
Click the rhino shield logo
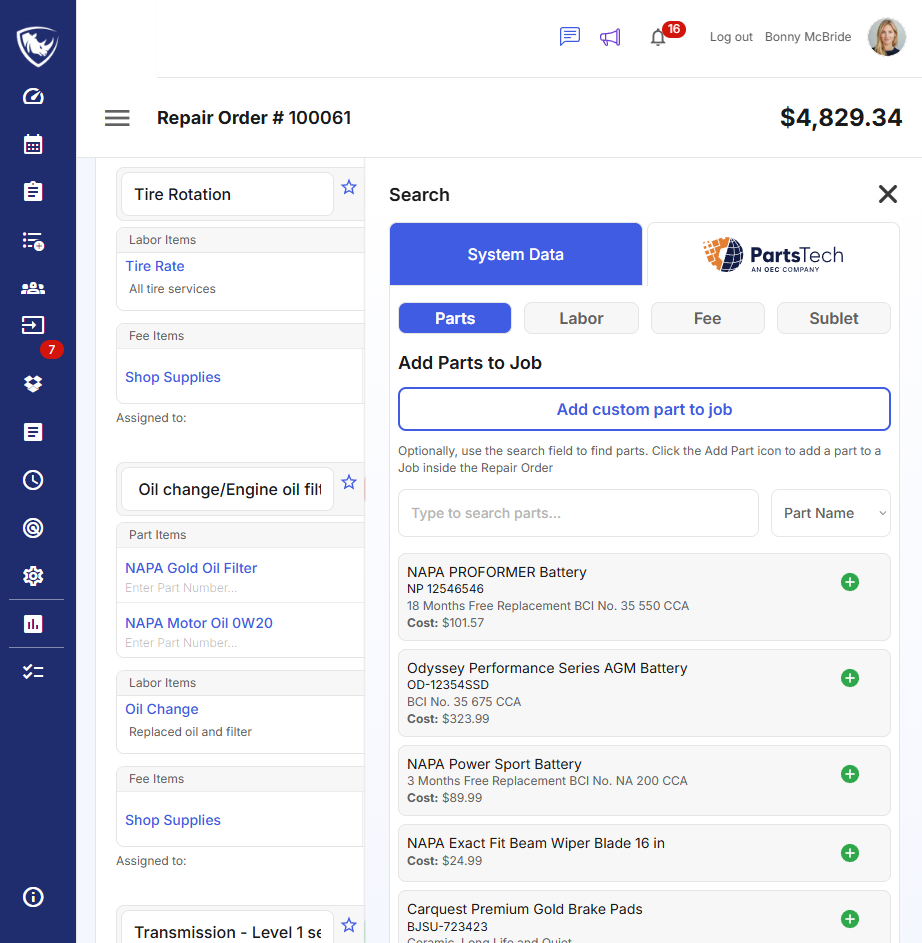pyautogui.click(x=37, y=46)
